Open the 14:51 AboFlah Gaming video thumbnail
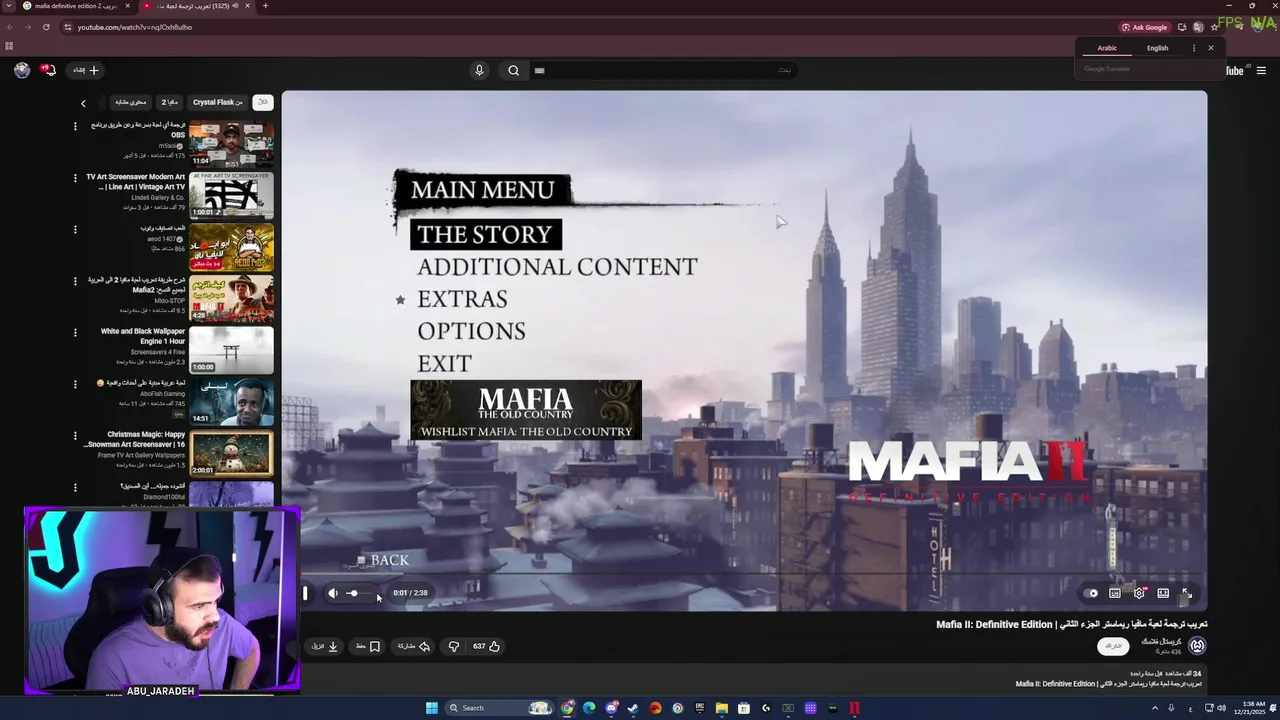 pos(231,401)
